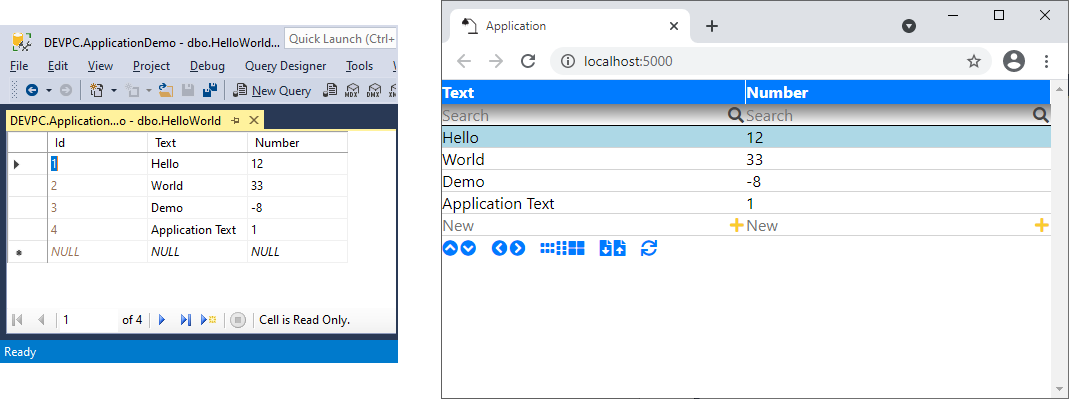1069x399 pixels.
Task: Open the File menu
Action: [x=19, y=66]
